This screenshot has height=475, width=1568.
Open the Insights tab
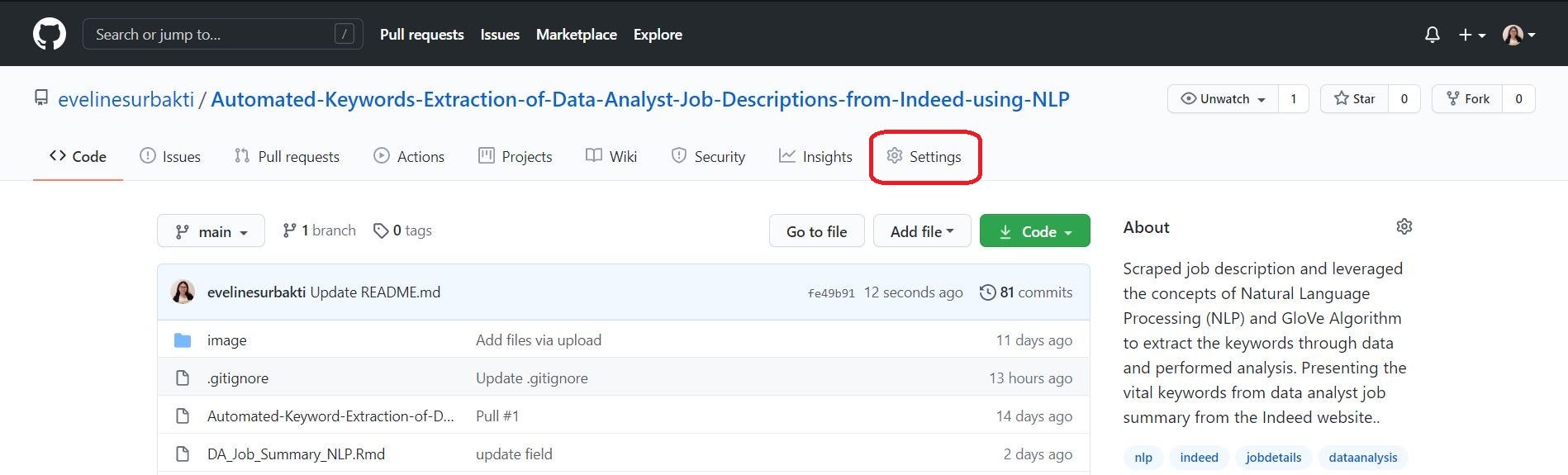[x=815, y=156]
